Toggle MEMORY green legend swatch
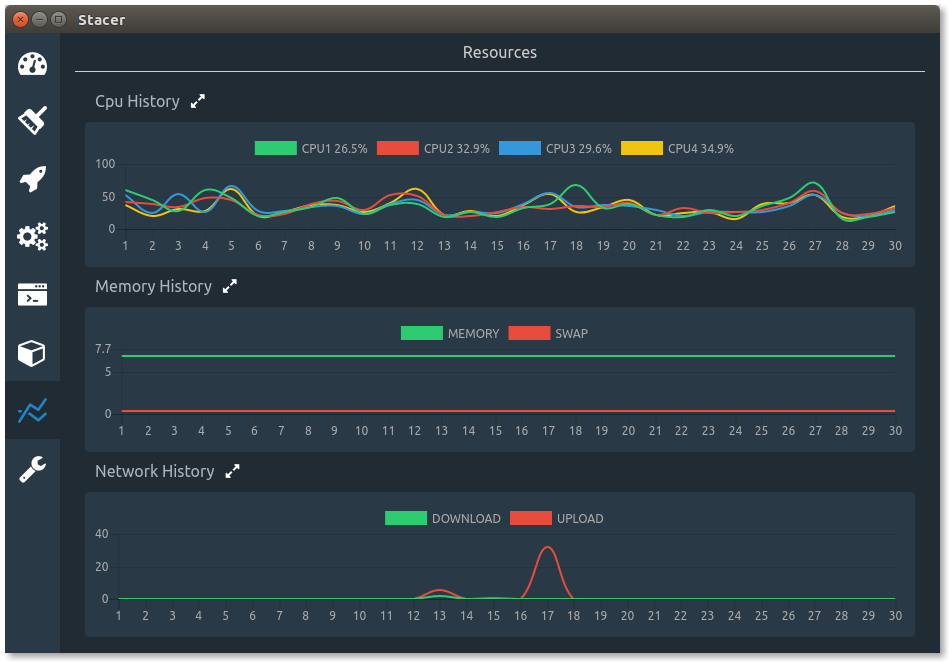The width and height of the screenshot is (949, 662). (x=422, y=333)
